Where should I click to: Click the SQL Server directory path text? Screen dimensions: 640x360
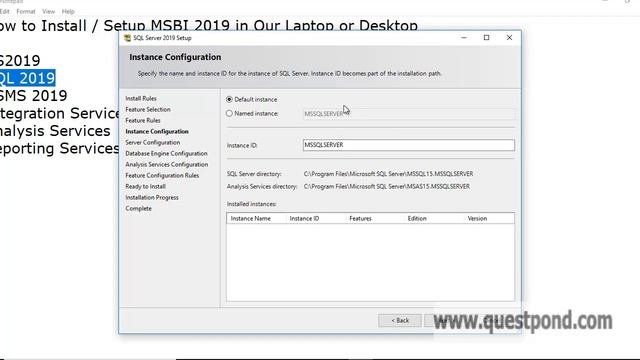(388, 174)
